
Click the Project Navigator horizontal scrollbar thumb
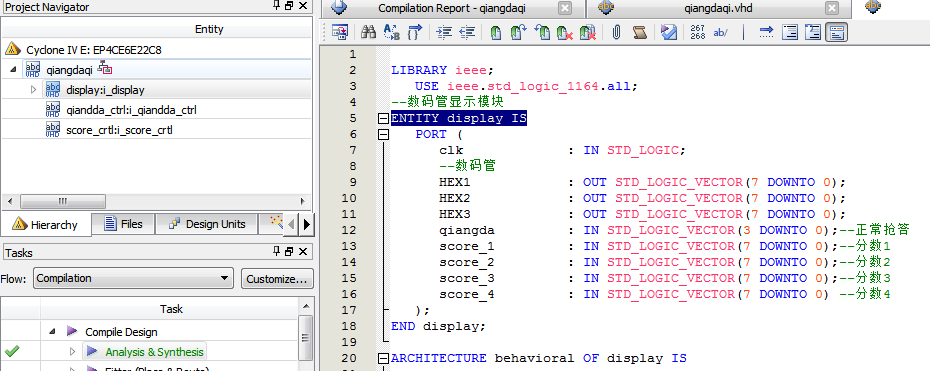coord(64,201)
